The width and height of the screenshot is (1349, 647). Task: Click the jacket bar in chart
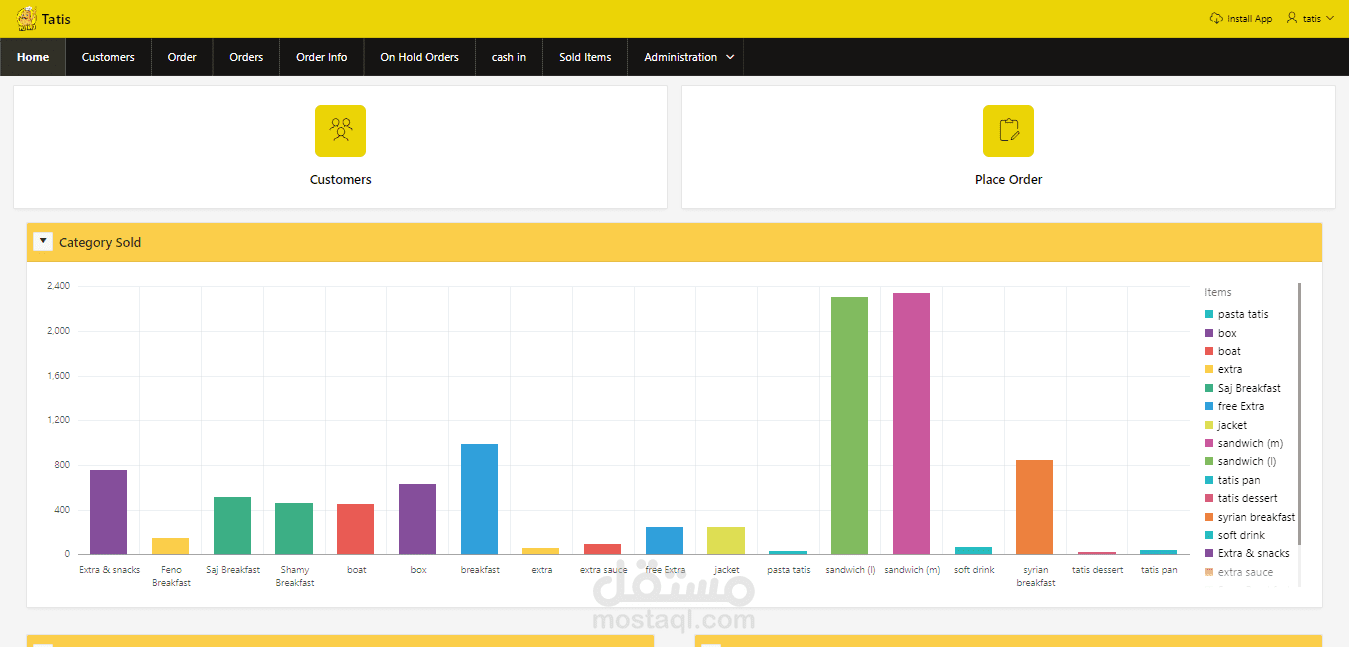click(726, 540)
